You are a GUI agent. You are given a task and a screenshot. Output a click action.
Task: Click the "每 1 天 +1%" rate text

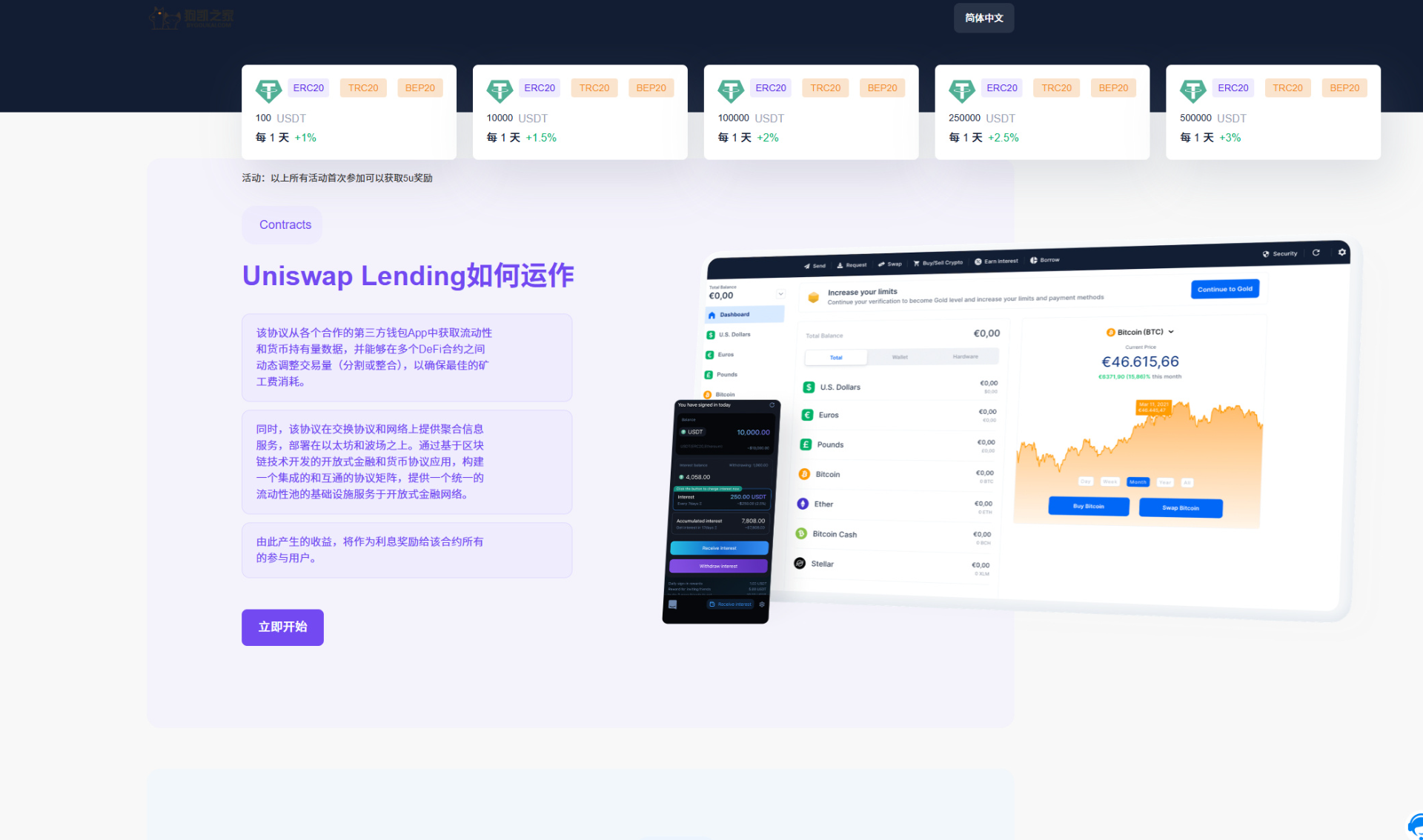coord(286,138)
